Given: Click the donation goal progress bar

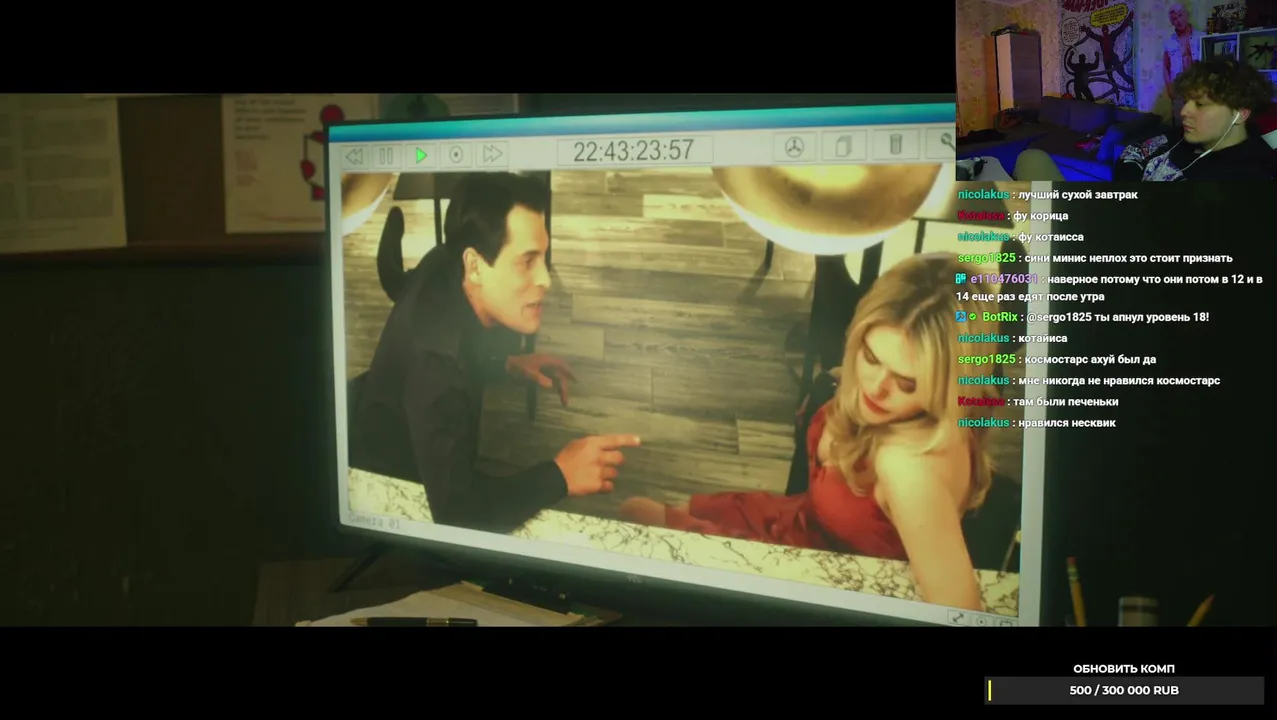Looking at the screenshot, I should click(1124, 690).
